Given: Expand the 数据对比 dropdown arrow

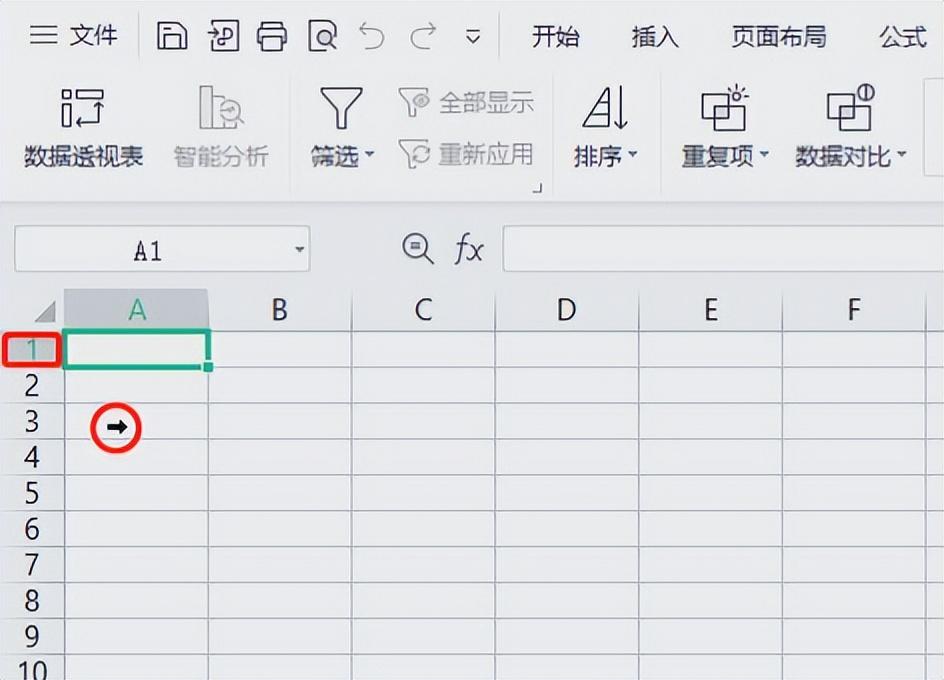Looking at the screenshot, I should point(901,155).
